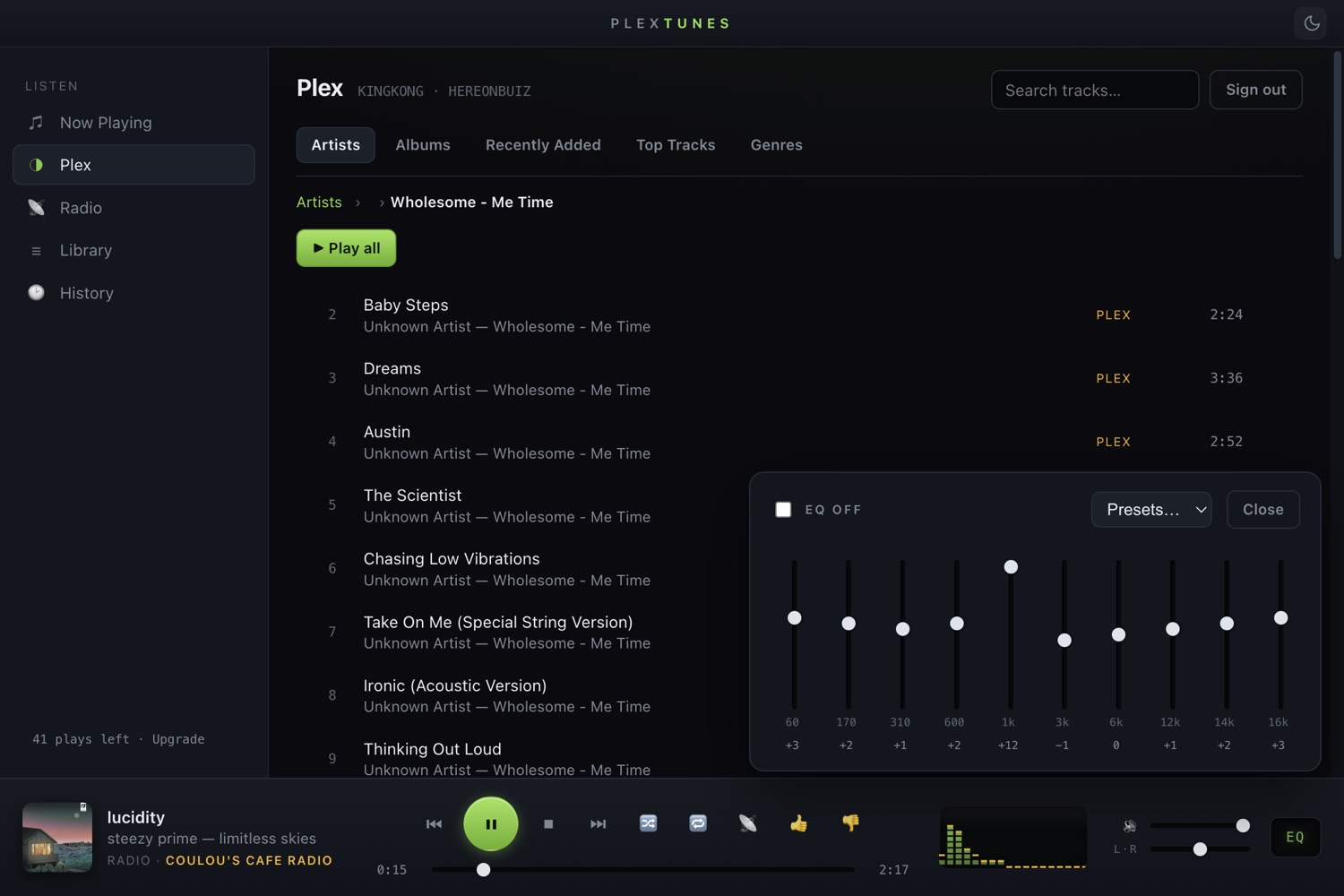Screen dimensions: 1344x896
Task: Click the satellite radio icon in player bar
Action: [x=748, y=823]
